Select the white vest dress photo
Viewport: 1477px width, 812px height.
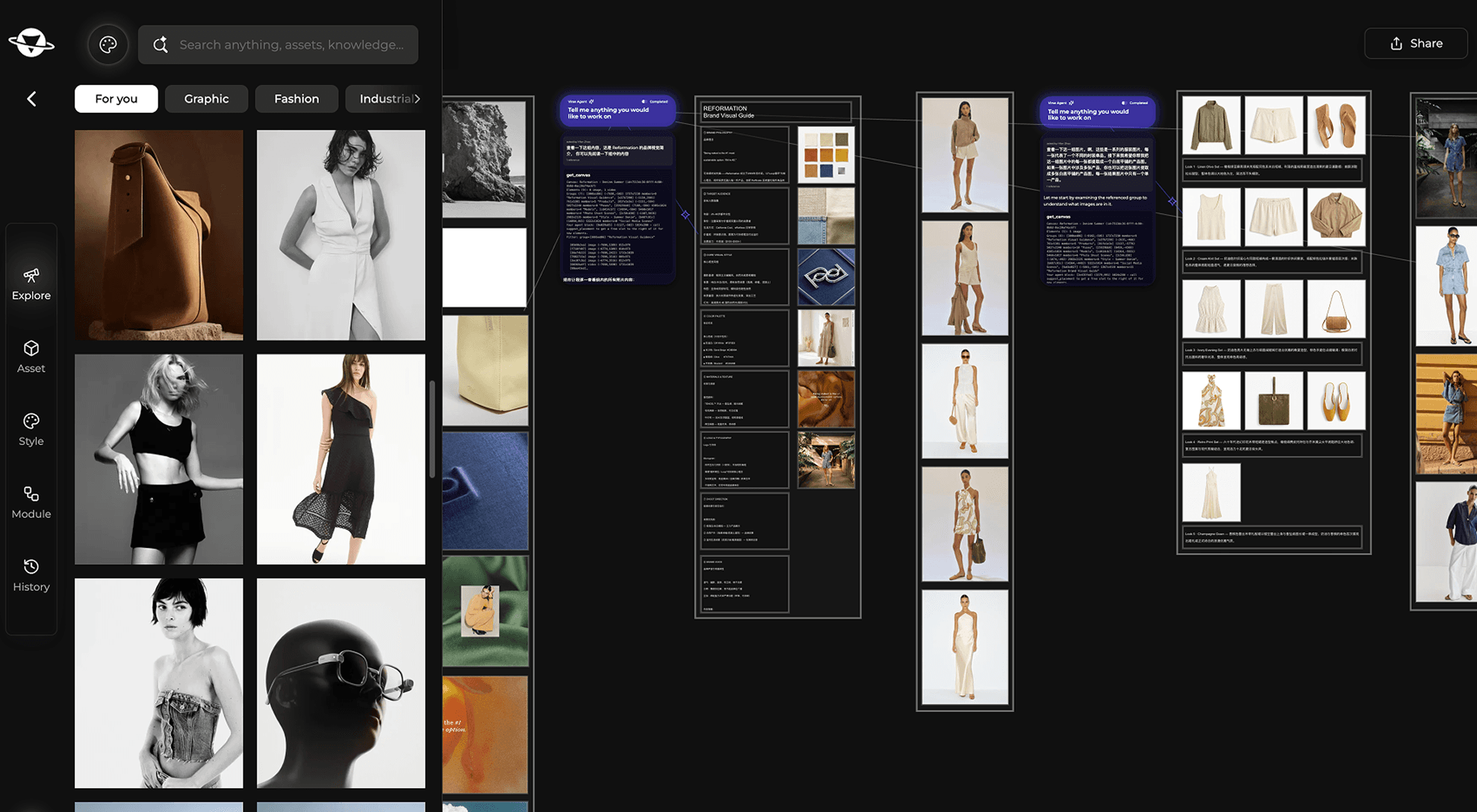tap(341, 235)
